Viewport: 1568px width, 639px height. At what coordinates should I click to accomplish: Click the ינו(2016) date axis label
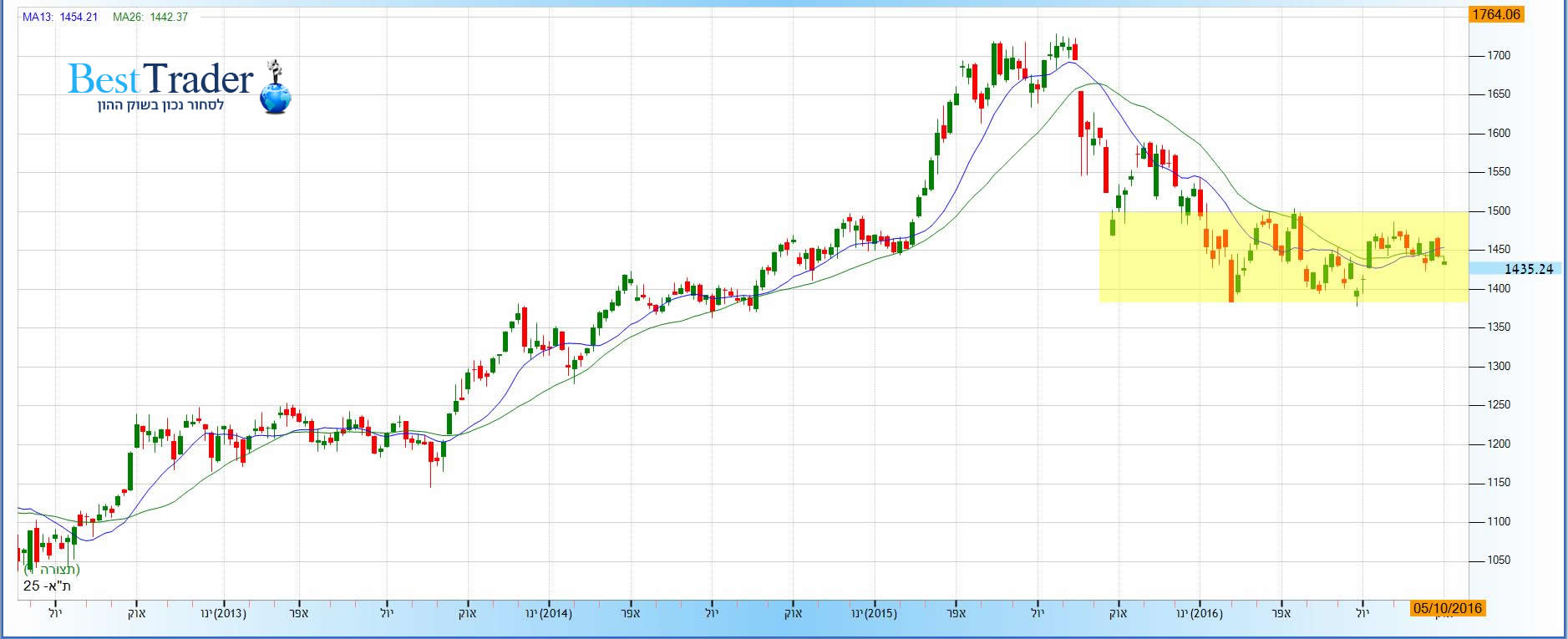(1199, 613)
